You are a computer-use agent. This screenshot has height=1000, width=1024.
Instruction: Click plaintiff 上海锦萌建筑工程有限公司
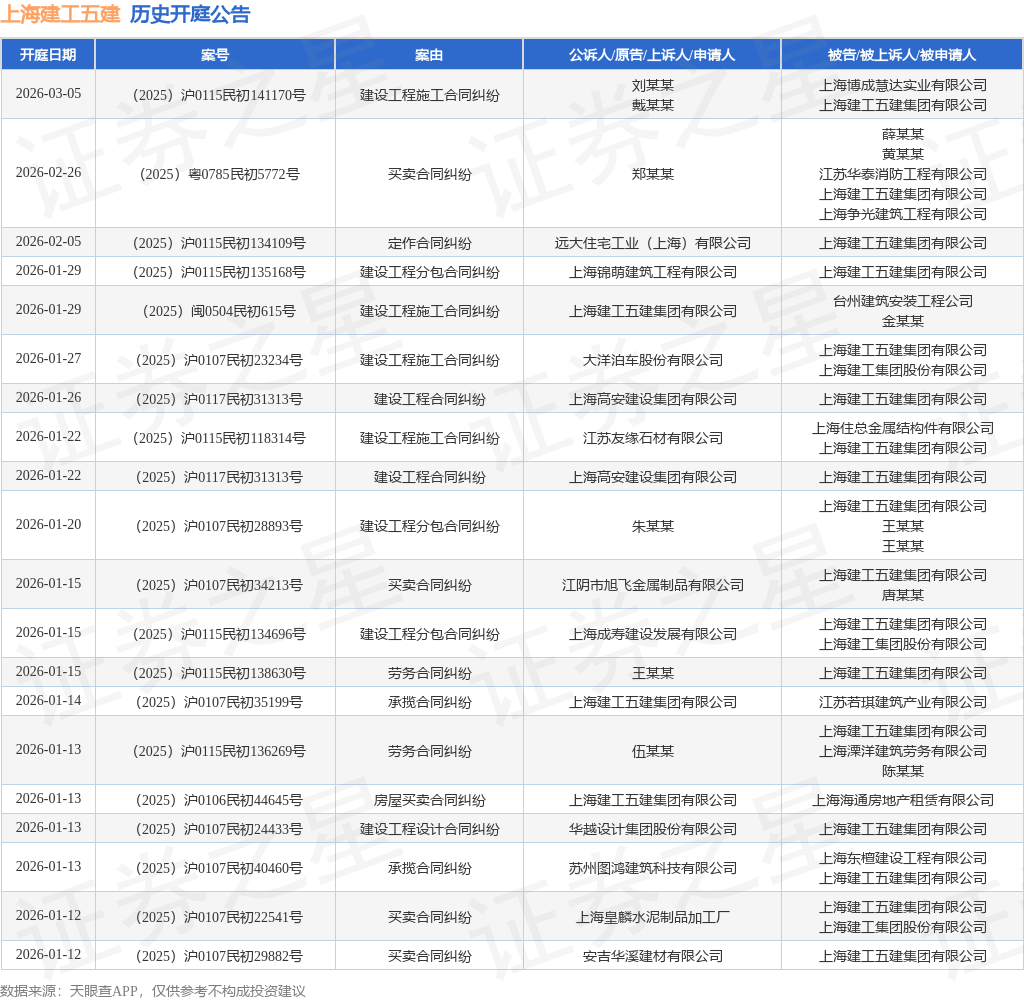pyautogui.click(x=652, y=272)
